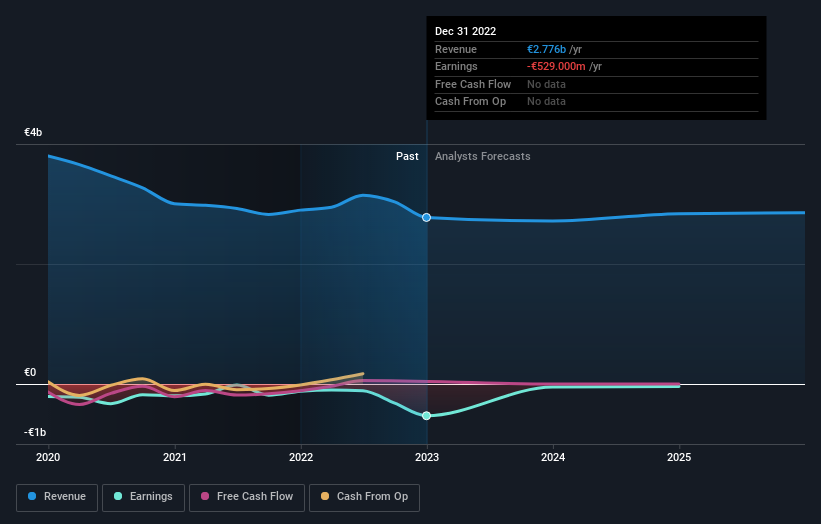Image resolution: width=821 pixels, height=524 pixels.
Task: Toggle the Free Cash Flow legend button
Action: 247,497
